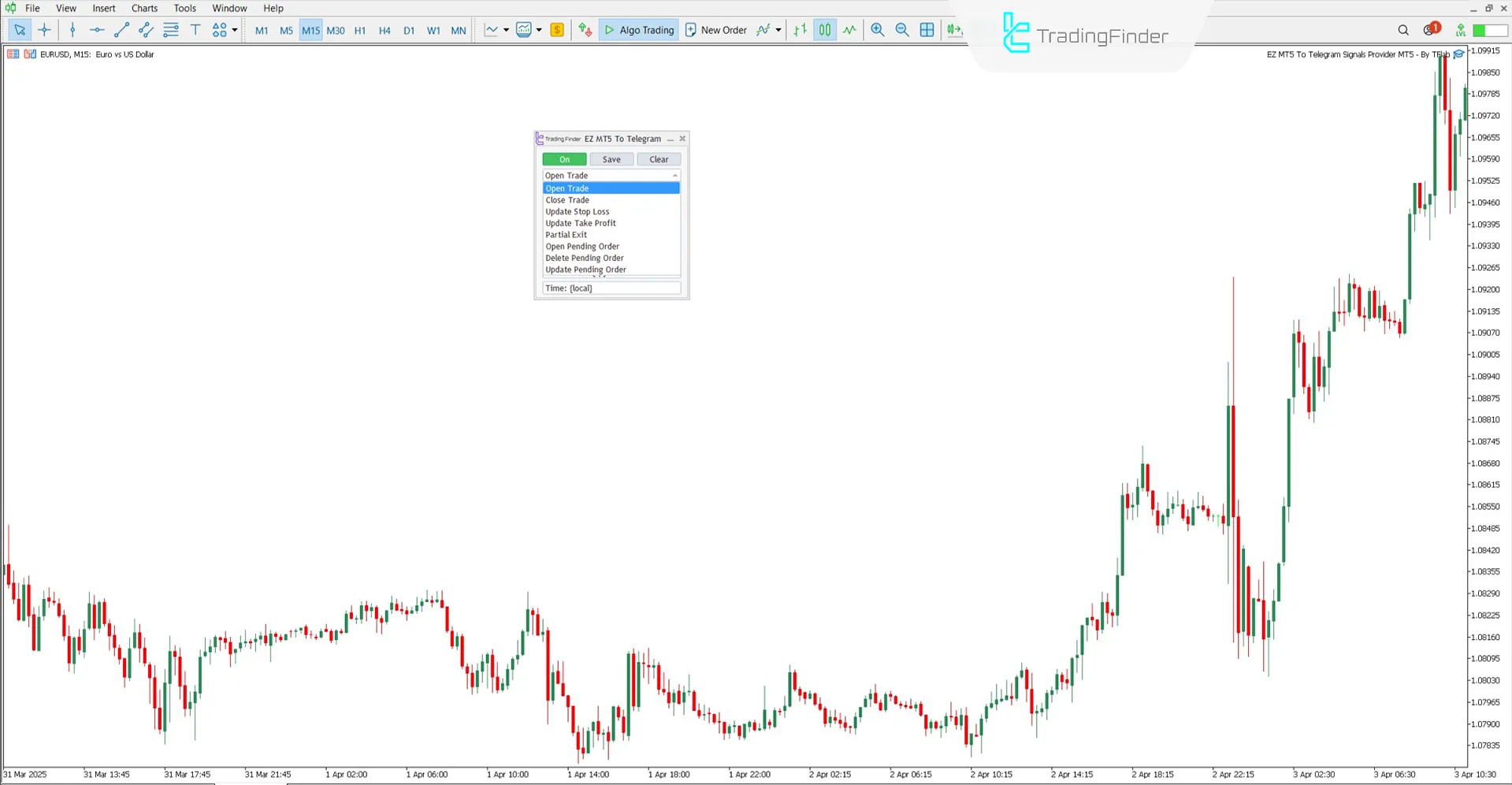1512x785 pixels.
Task: Click the zoom in magnifier icon
Action: pyautogui.click(x=877, y=30)
